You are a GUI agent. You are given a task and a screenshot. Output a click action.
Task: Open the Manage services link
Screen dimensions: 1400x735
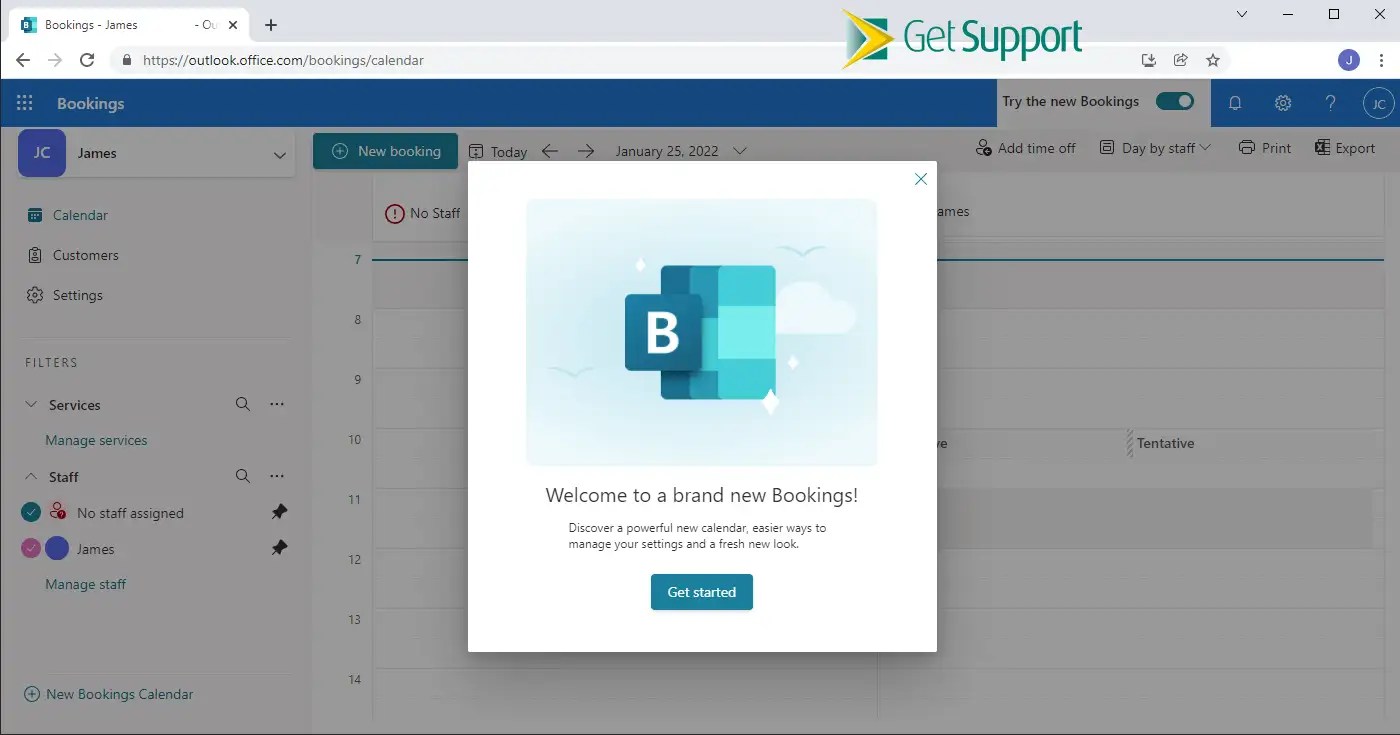coord(96,440)
